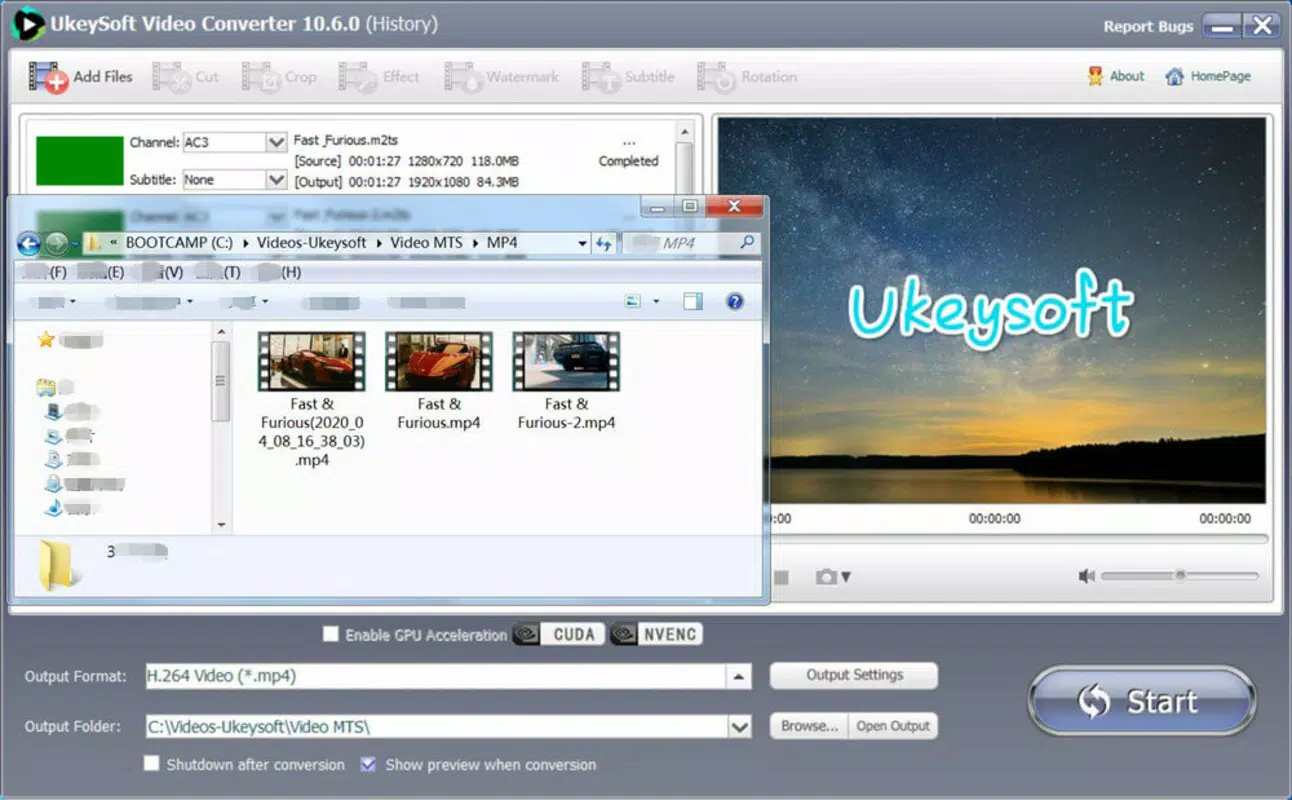Click Explorer refresh button
This screenshot has height=800, width=1292.
pyautogui.click(x=604, y=243)
